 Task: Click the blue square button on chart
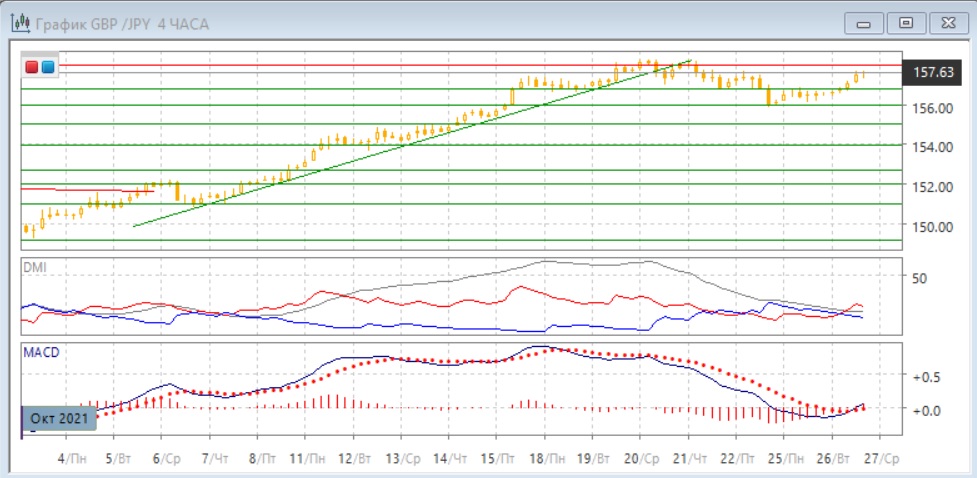tap(47, 67)
